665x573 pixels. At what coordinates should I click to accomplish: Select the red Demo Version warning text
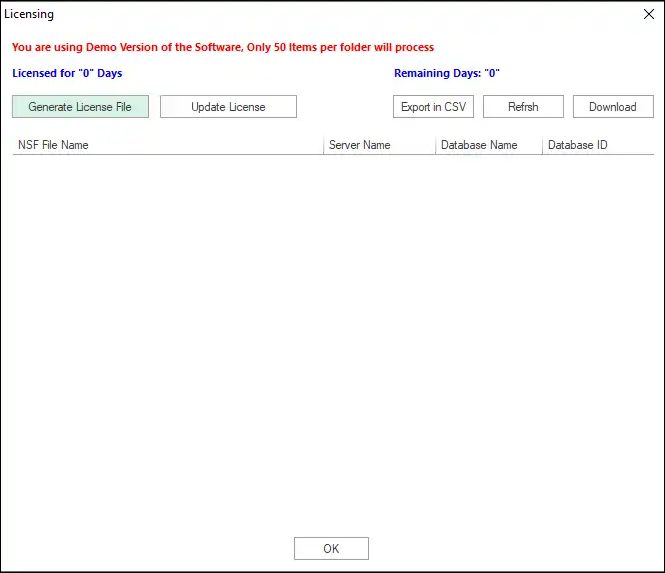tap(223, 47)
